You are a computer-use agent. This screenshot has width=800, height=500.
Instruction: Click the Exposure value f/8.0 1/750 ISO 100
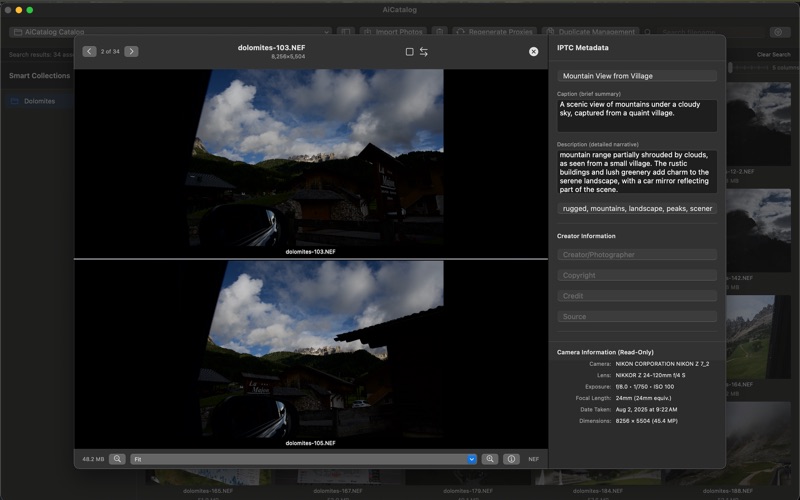click(644, 387)
